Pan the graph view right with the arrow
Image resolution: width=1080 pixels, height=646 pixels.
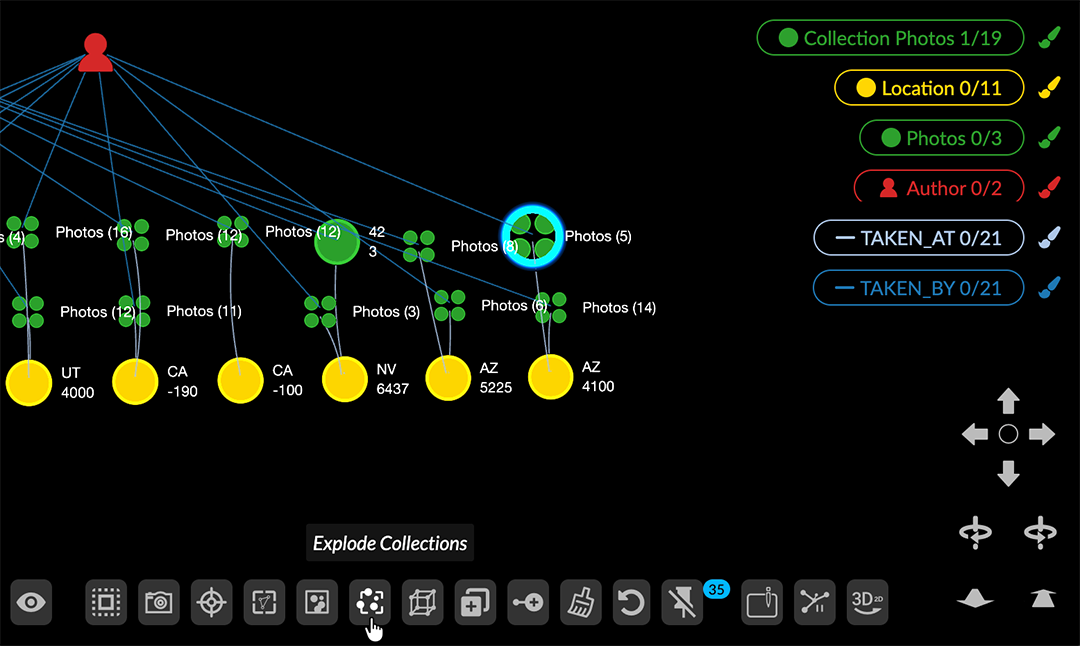pyautogui.click(x=1041, y=434)
